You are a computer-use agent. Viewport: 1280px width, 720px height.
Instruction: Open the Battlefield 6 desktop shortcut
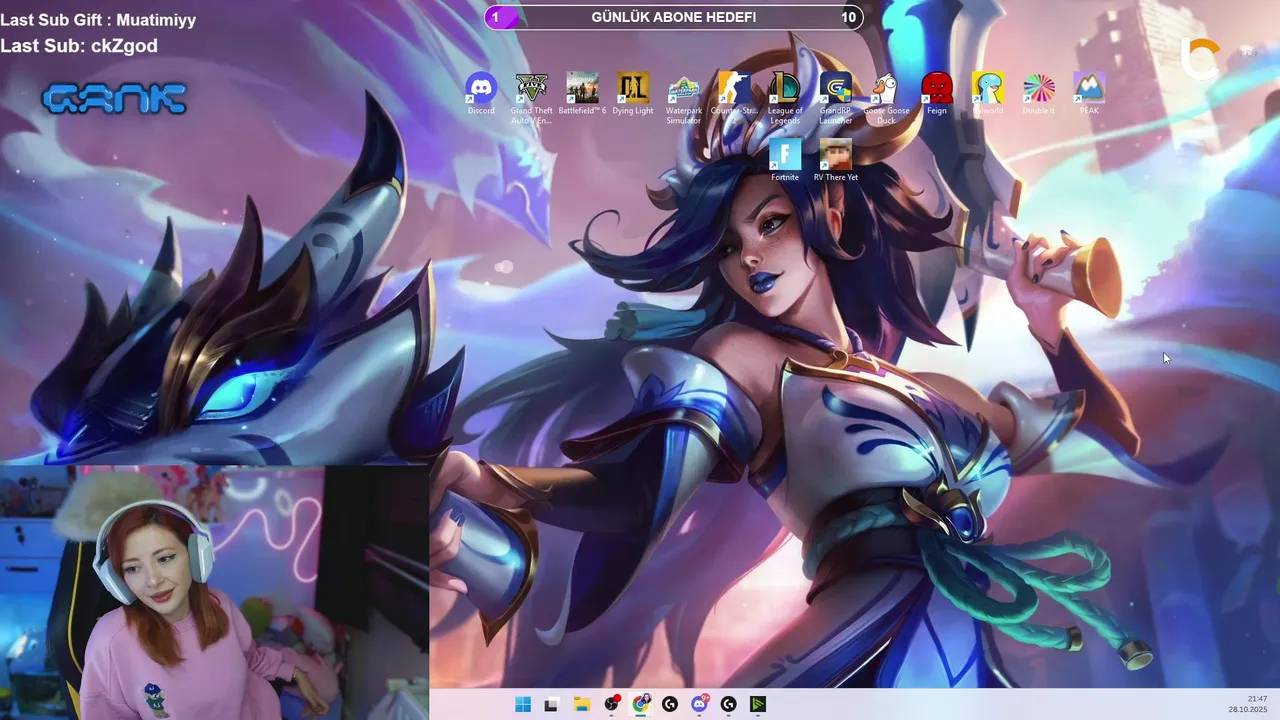[582, 93]
